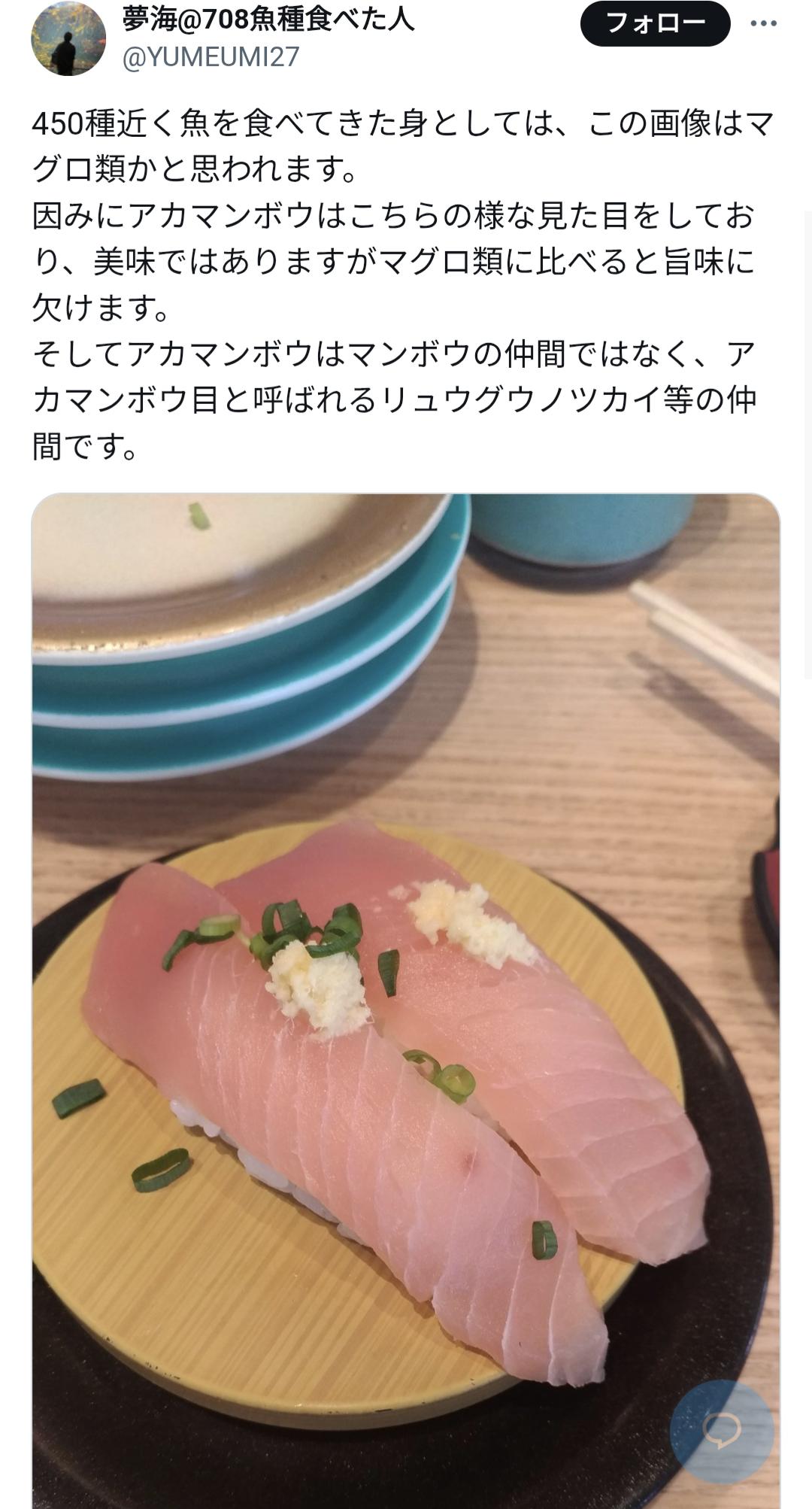The image size is (812, 1509).
Task: Open the @YUMEUMI27 handle link
Action: (211, 56)
